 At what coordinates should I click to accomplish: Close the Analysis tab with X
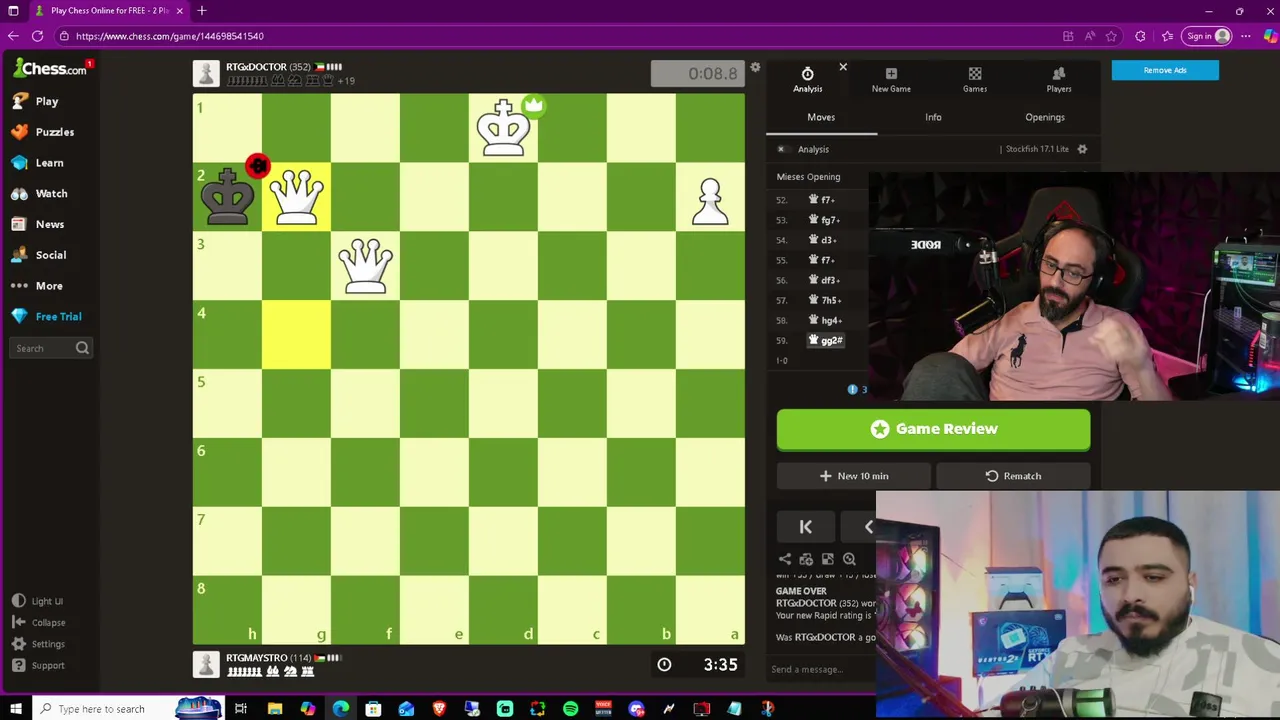(x=843, y=67)
